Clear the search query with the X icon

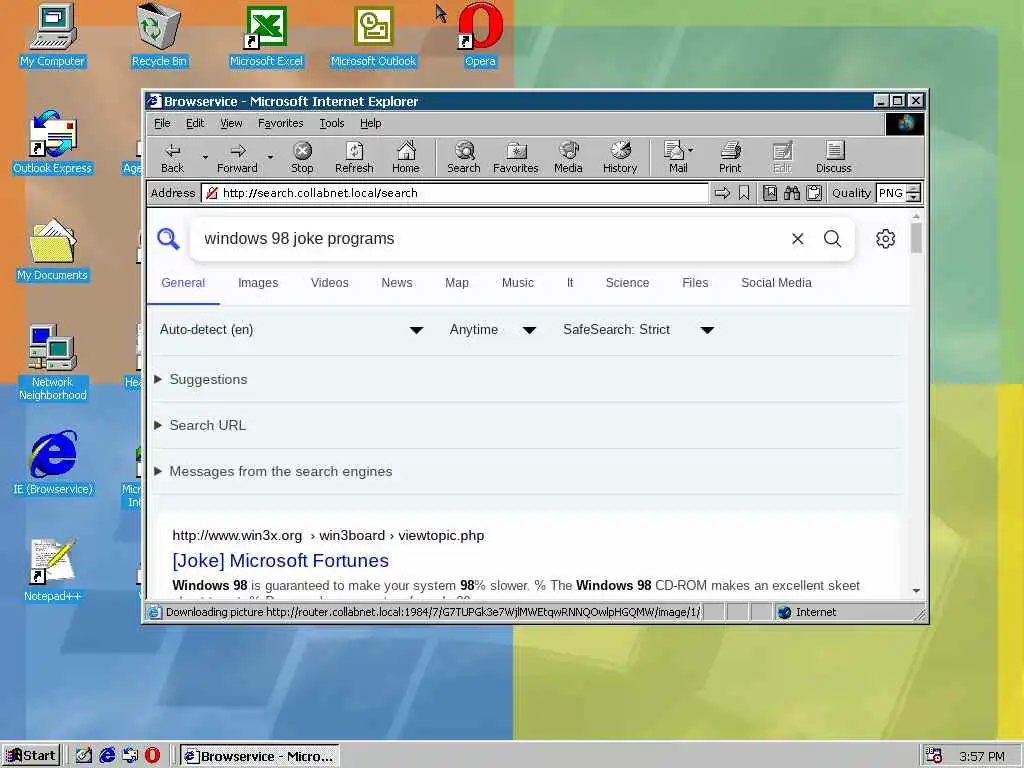tap(797, 239)
